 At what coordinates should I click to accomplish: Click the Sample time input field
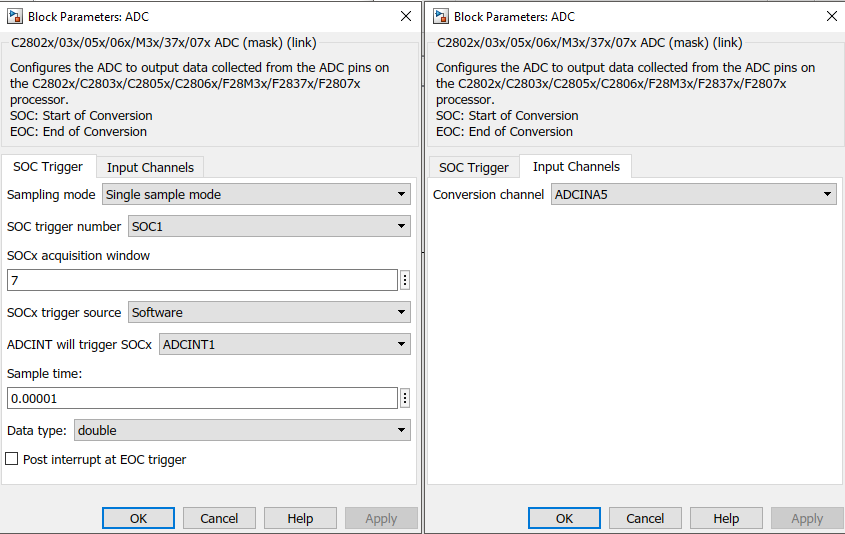tap(202, 398)
